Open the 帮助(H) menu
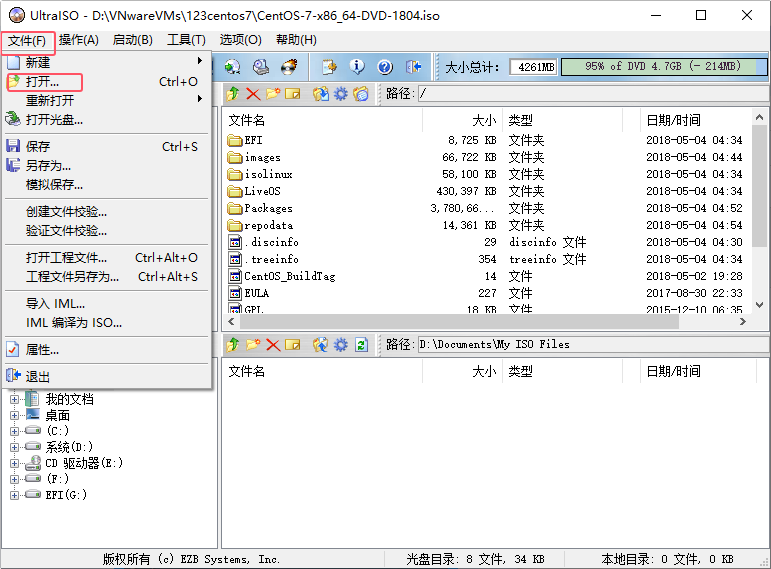771x569 pixels. click(297, 40)
